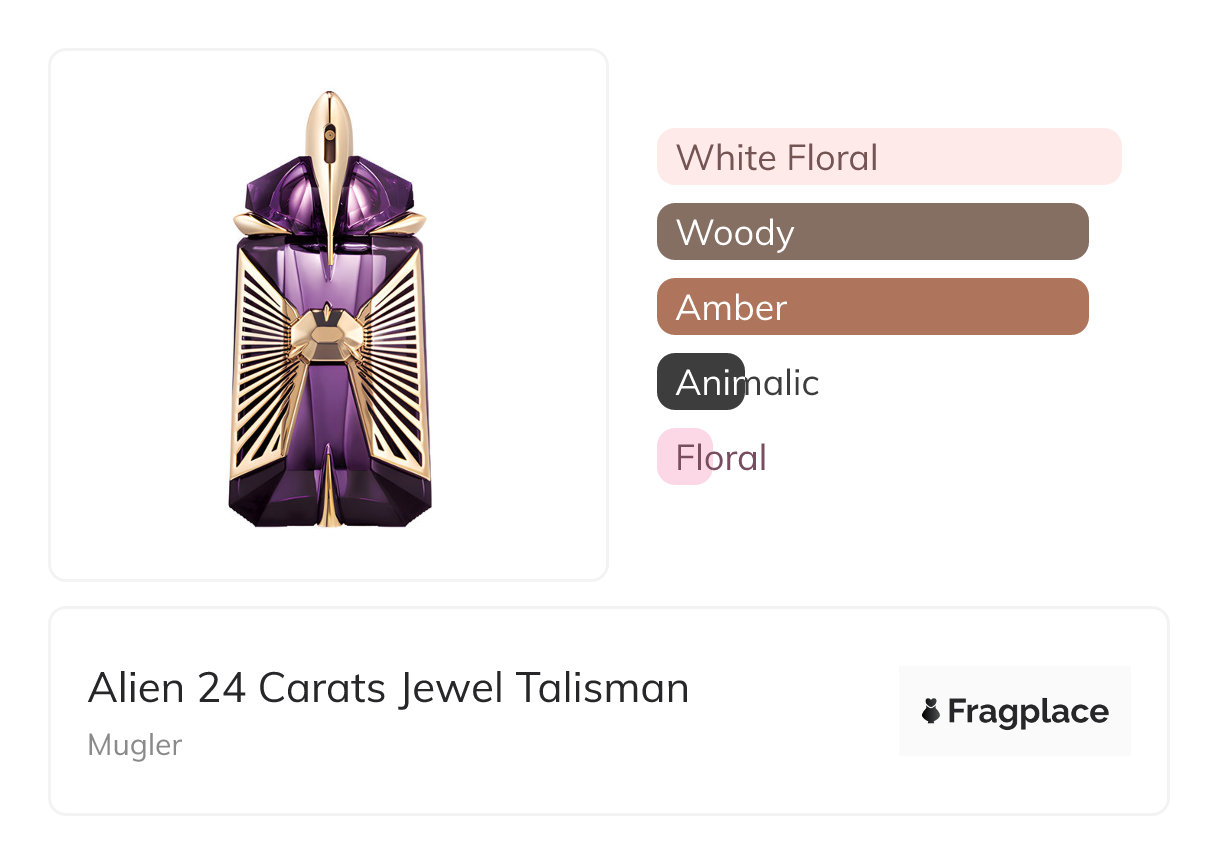Click the Fragplace wordmark text
1218x864 pixels.
(x=1028, y=711)
